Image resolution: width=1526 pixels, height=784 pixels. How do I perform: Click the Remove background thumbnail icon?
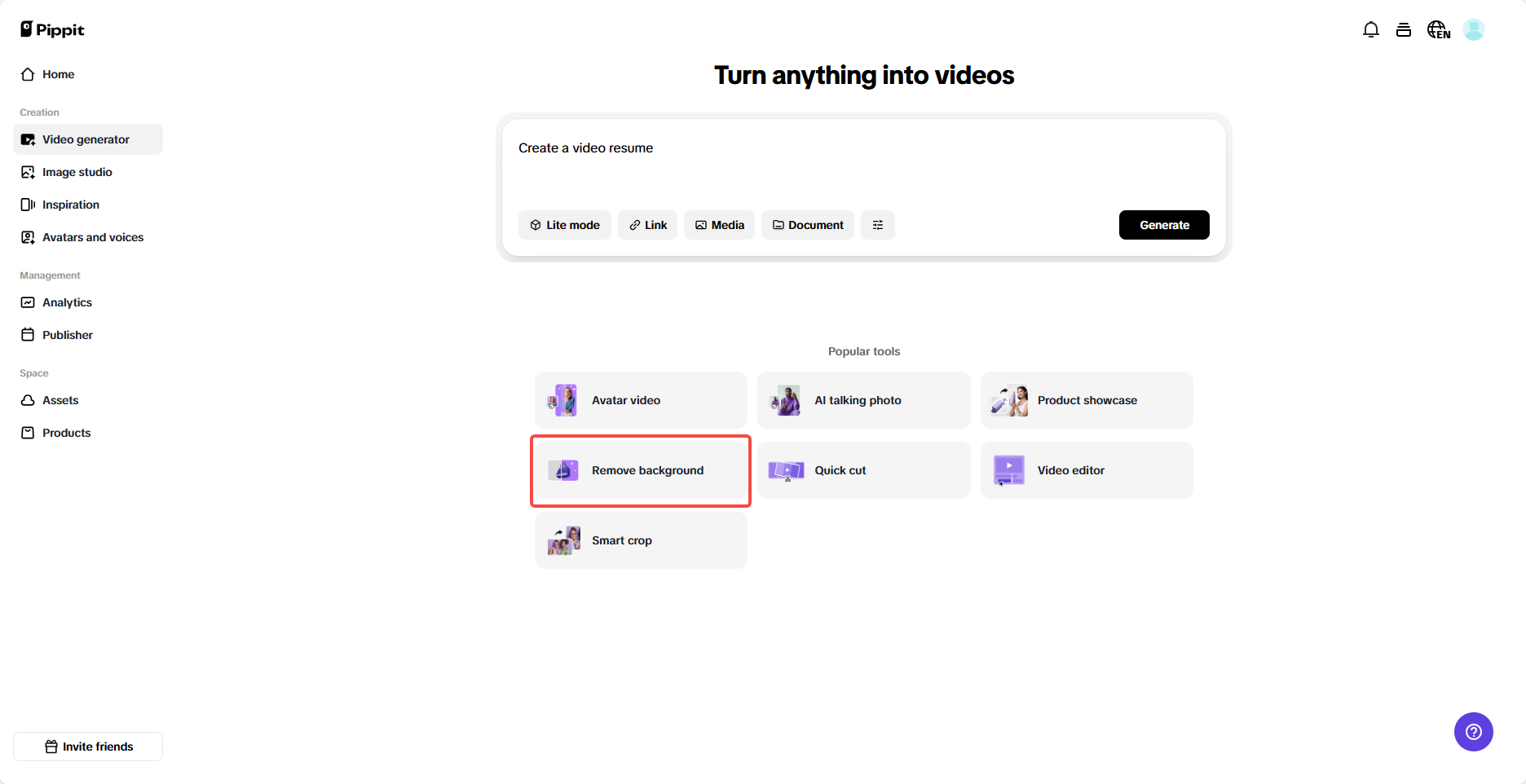click(x=563, y=470)
